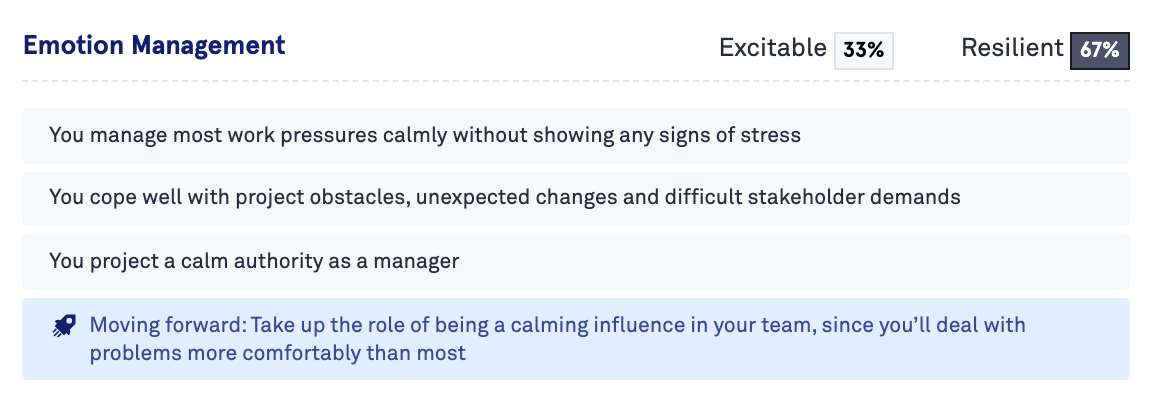Click the 33% Excitable score badge
The width and height of the screenshot is (1152, 418).
[x=863, y=49]
